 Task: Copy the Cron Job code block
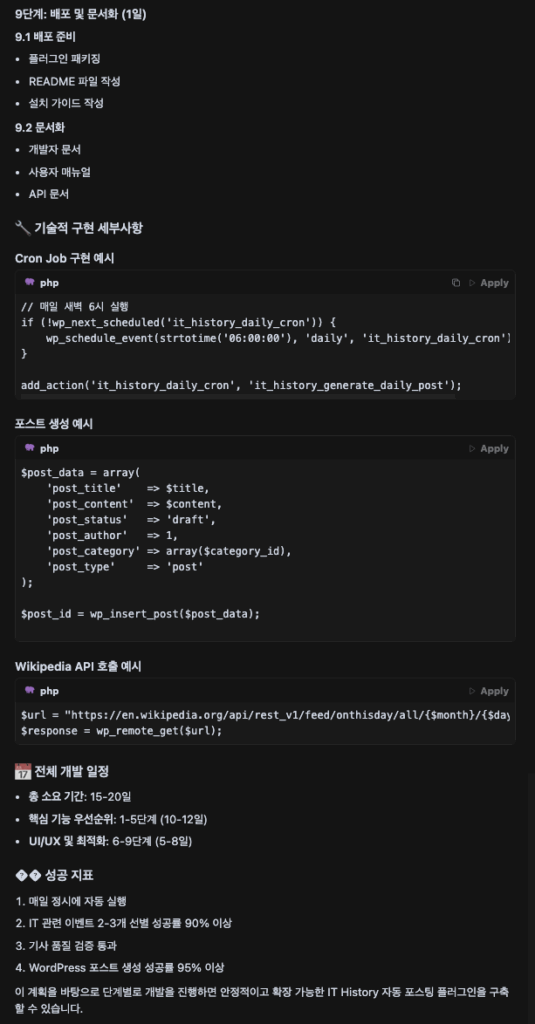[x=456, y=283]
